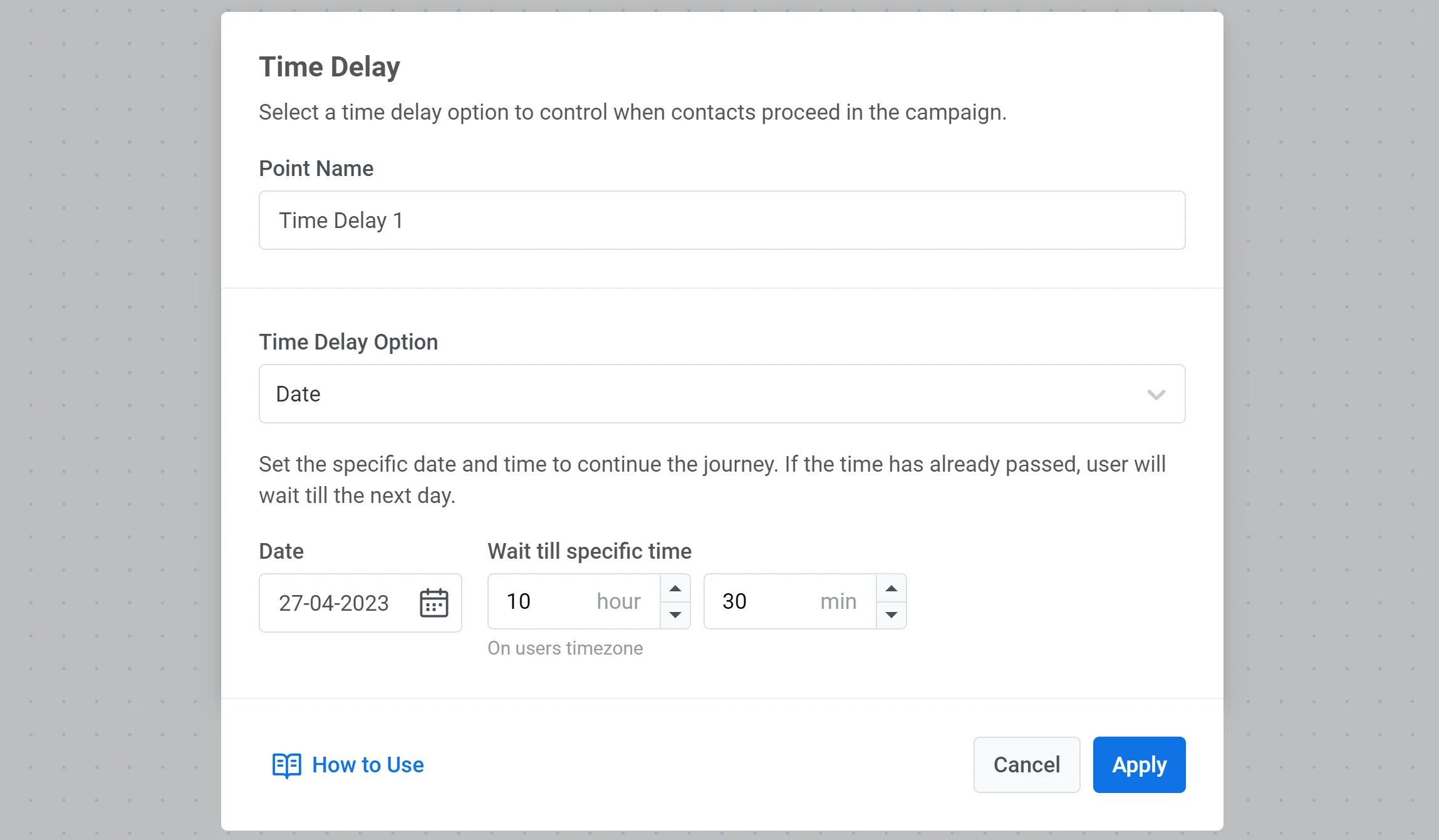
Task: Click the Apply button
Action: coord(1138,765)
